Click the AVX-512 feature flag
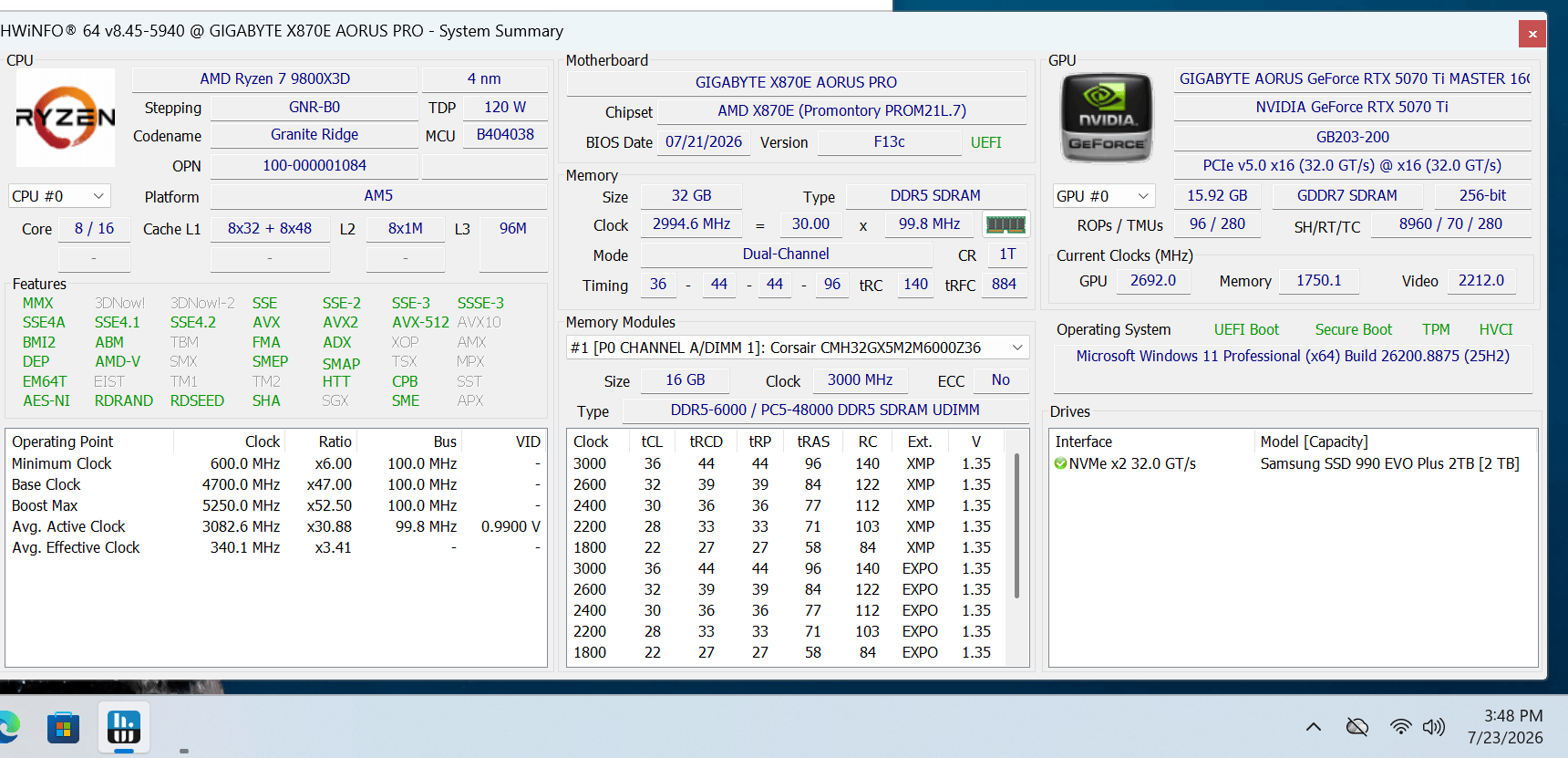Screen dimensions: 1568x758 coord(420,322)
